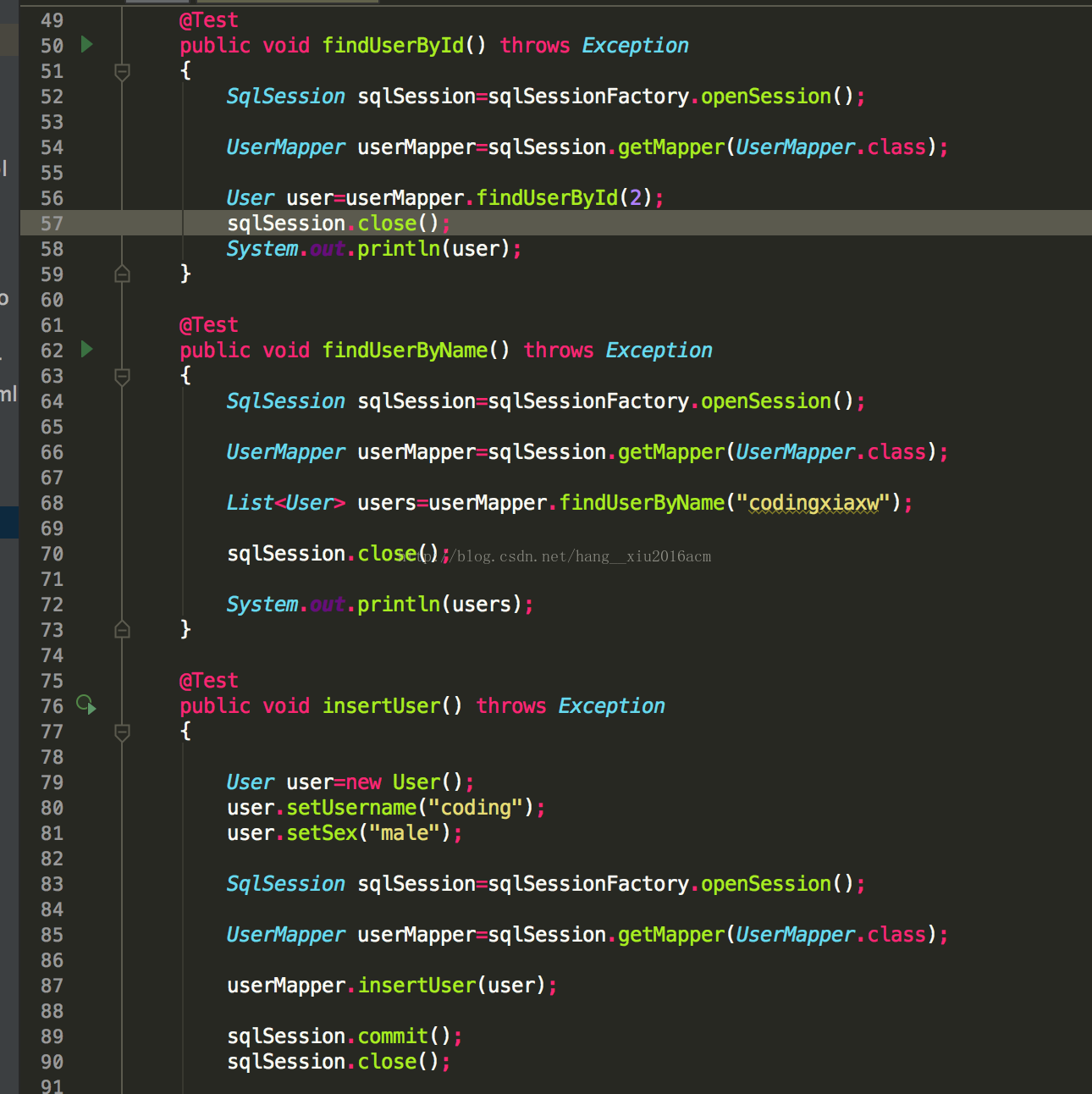Click setUsername method on line 80
1092x1094 pixels.
351,808
